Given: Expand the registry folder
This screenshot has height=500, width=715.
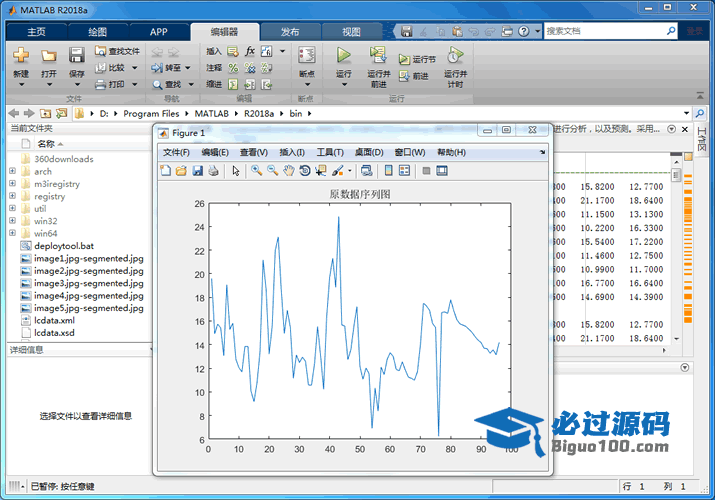Looking at the screenshot, I should (x=12, y=196).
